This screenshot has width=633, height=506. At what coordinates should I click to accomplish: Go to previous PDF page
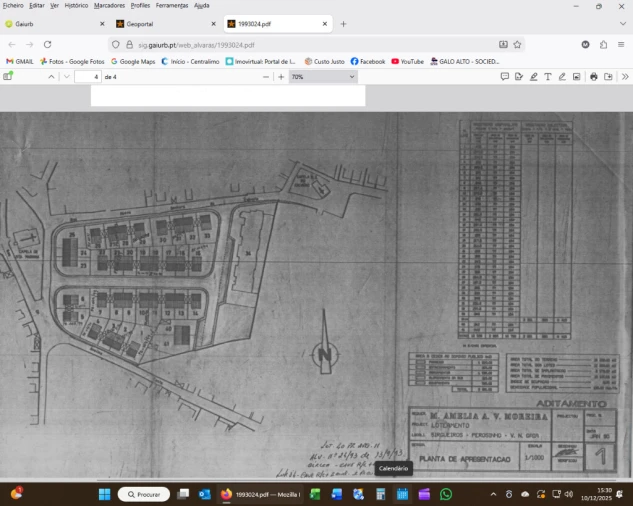[52, 77]
